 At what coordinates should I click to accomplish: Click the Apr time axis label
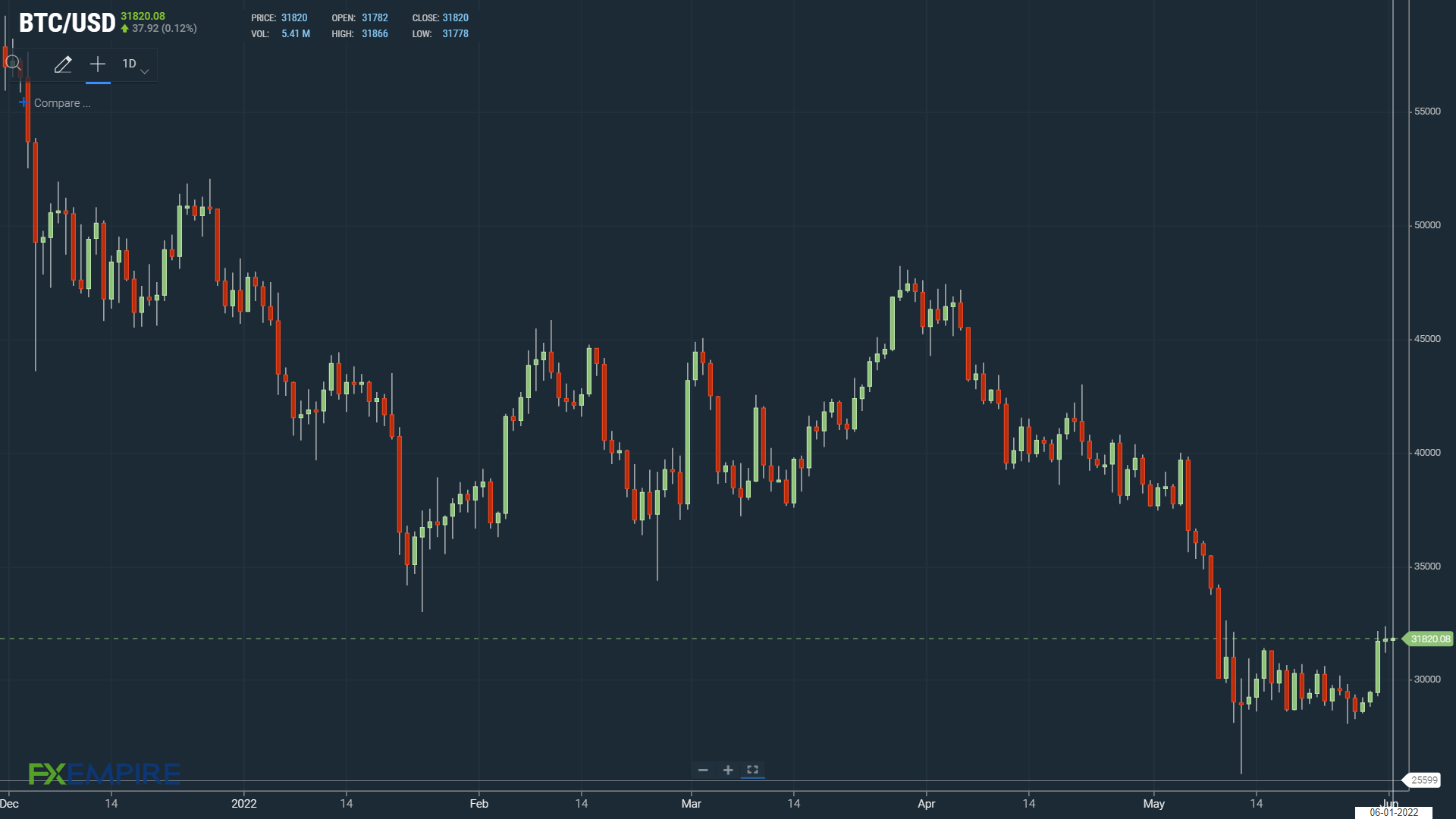point(927,804)
